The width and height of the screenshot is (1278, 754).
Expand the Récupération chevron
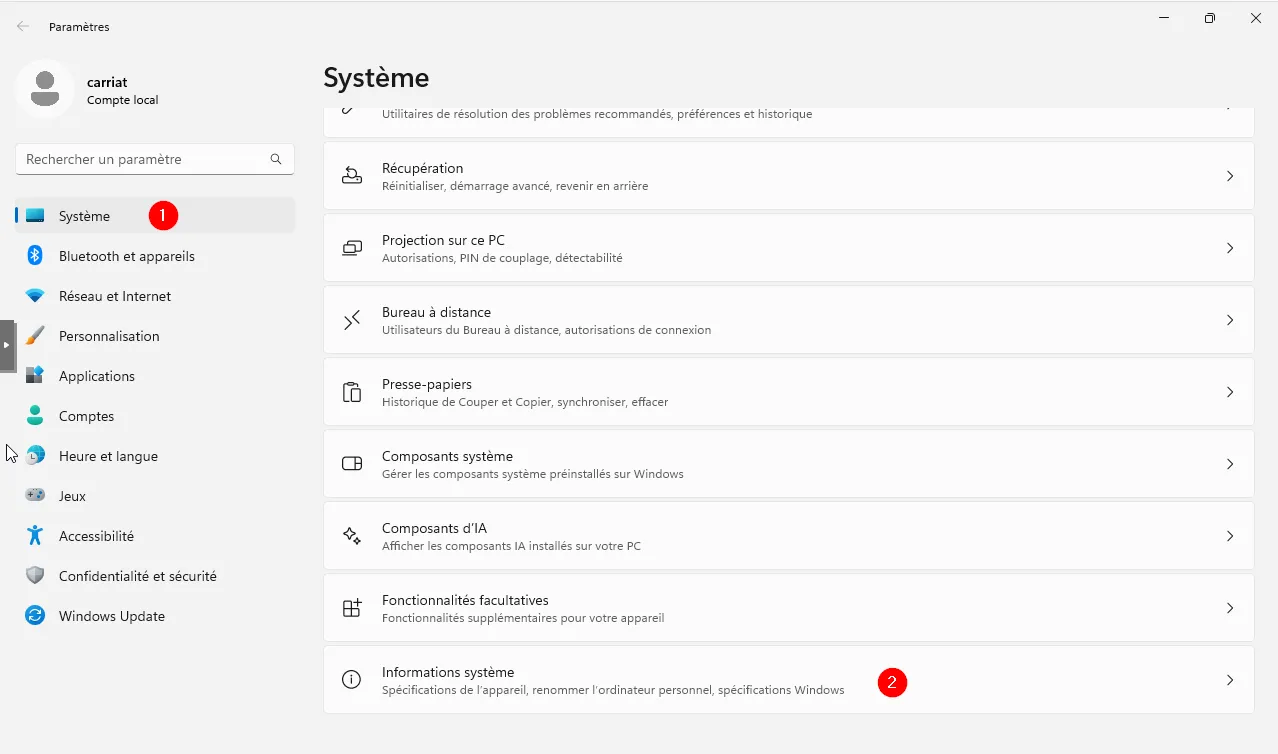click(x=1230, y=176)
